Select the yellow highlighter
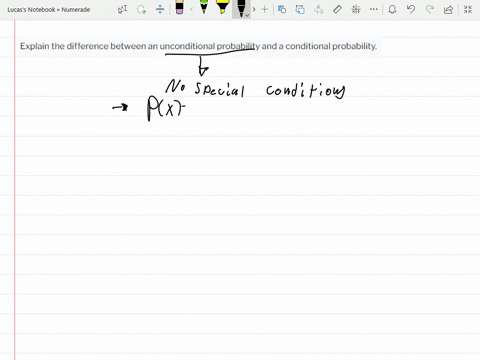 click(x=222, y=7)
